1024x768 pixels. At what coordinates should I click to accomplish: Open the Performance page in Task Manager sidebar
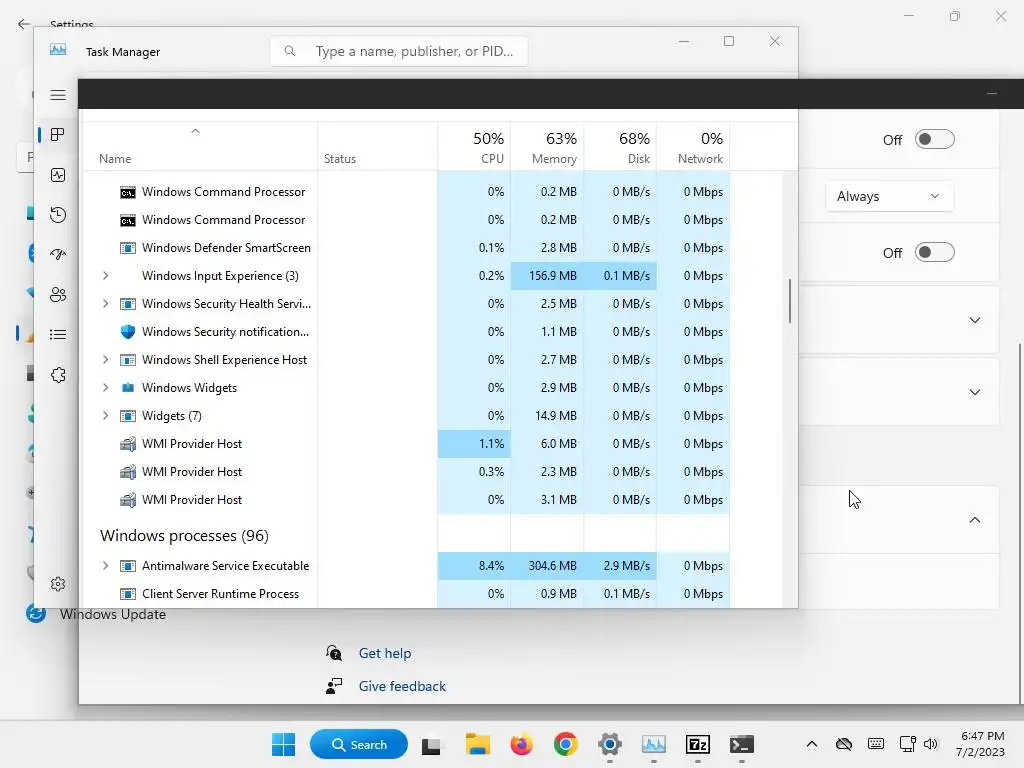click(58, 175)
